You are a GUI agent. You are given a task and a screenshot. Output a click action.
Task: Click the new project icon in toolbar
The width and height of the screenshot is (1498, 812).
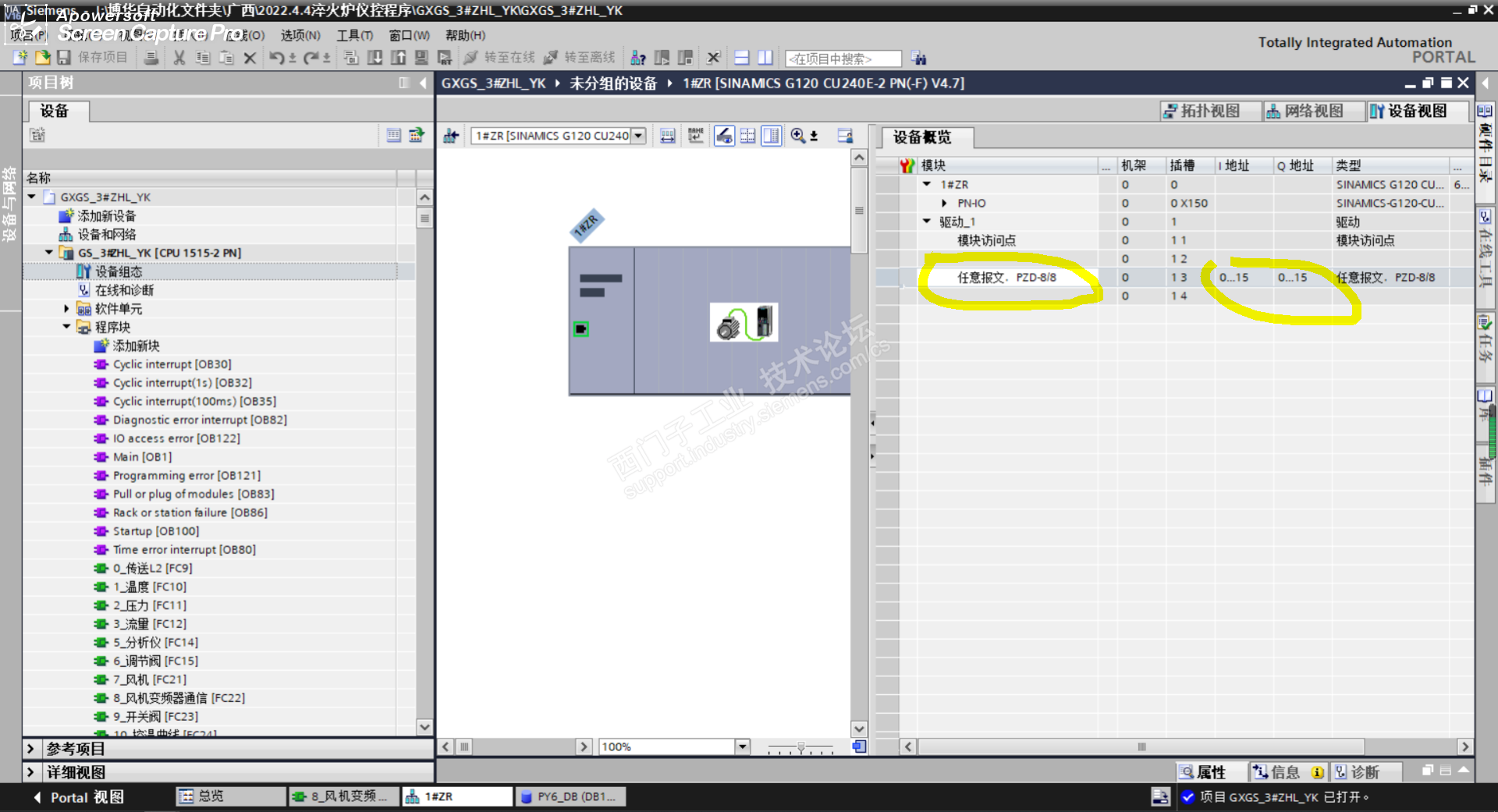(x=20, y=58)
